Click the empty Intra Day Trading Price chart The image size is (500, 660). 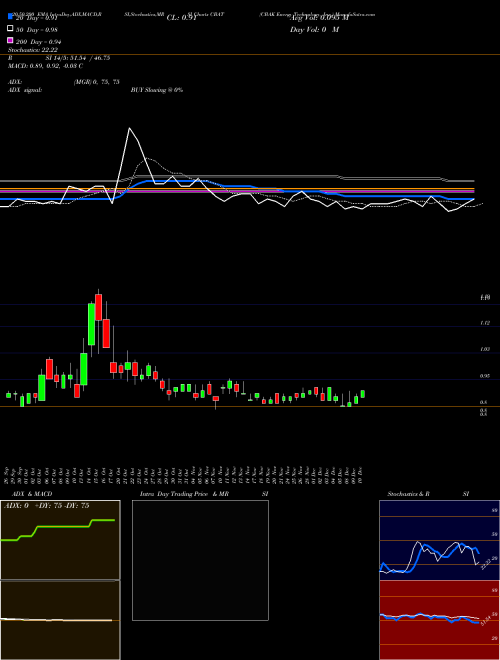(x=200, y=560)
